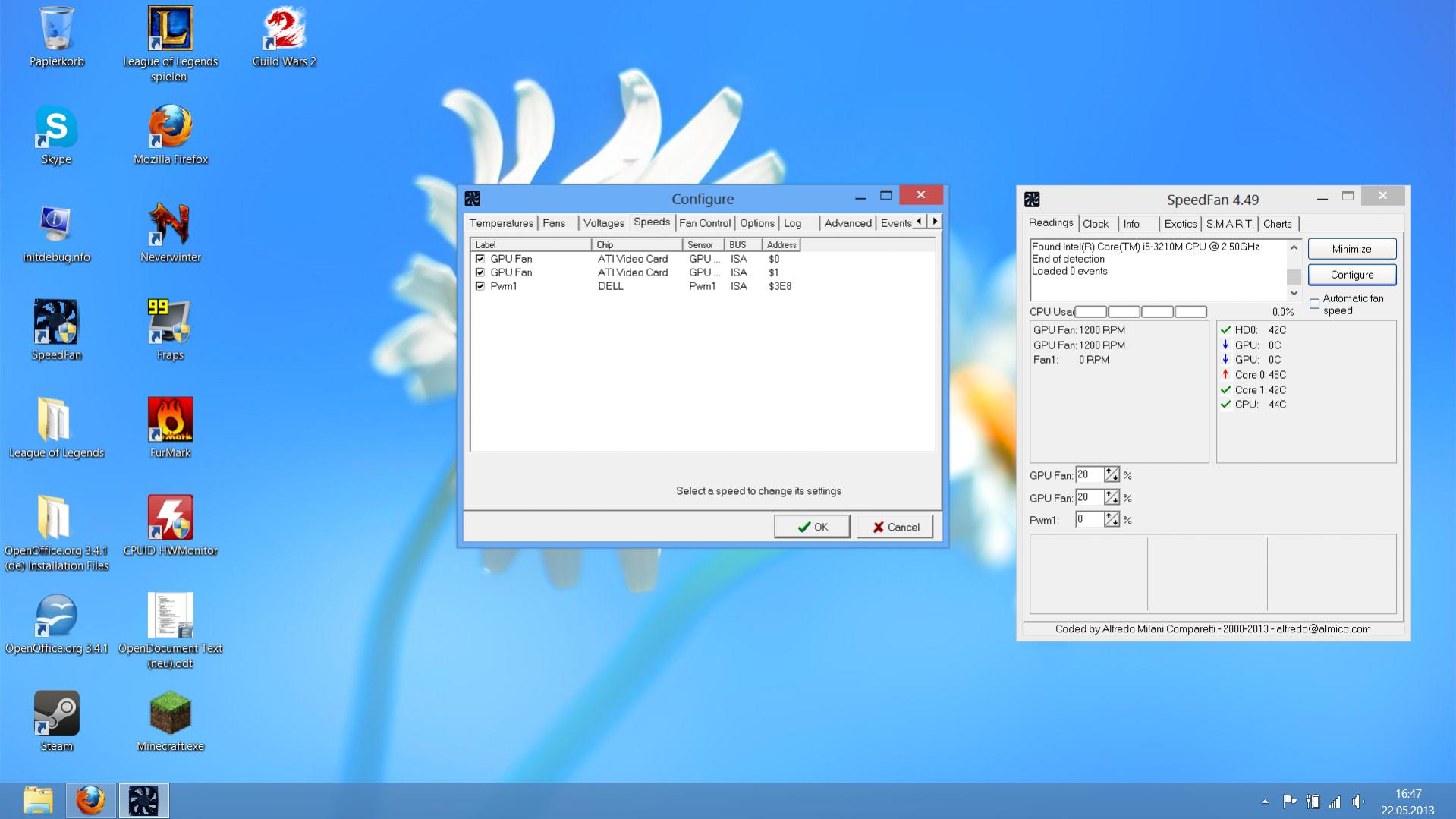Click the second GPU Fan percentage stepper
The image size is (1456, 819).
pyautogui.click(x=1112, y=498)
